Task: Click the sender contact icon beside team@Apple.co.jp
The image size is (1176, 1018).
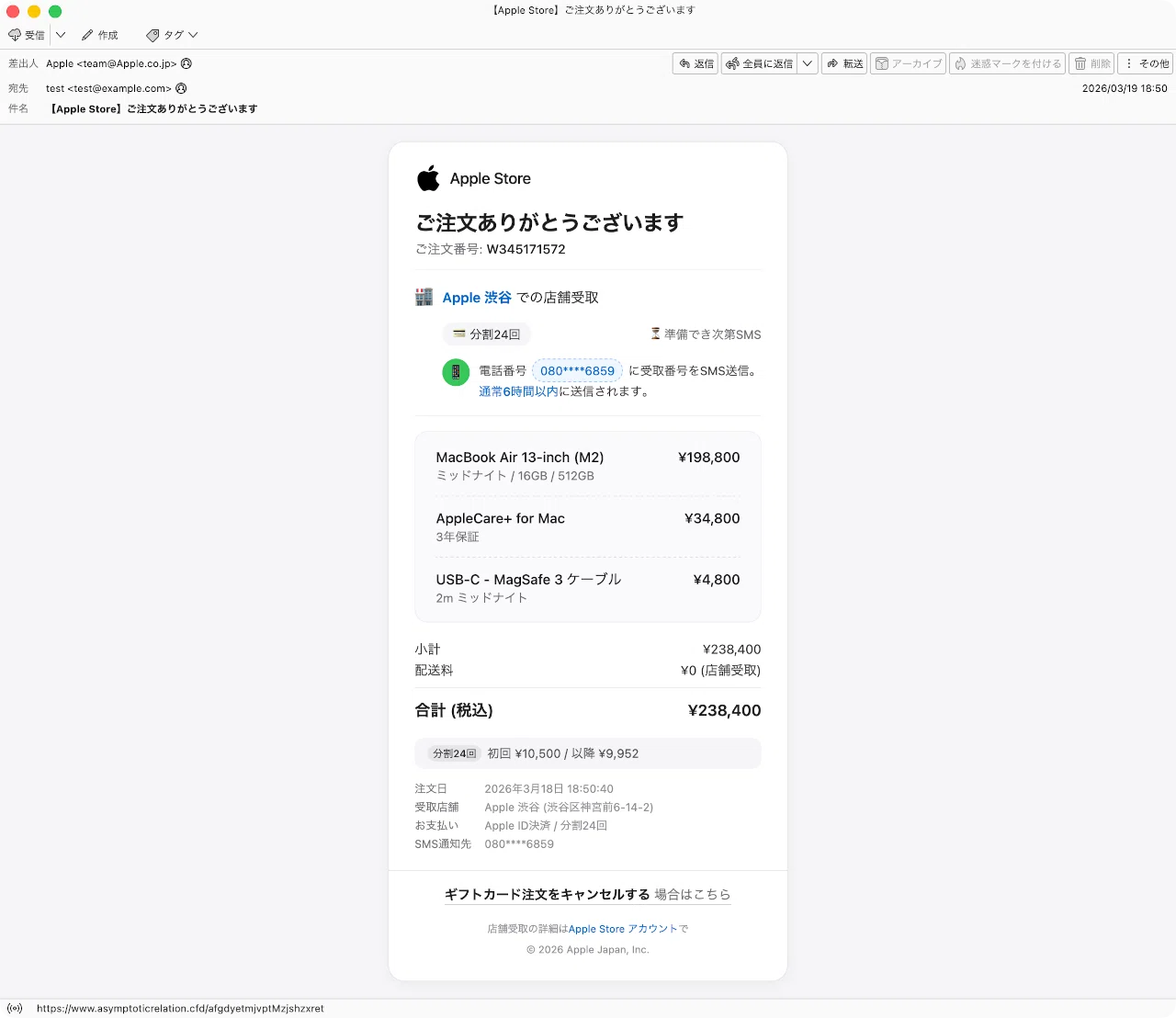Action: 187,63
